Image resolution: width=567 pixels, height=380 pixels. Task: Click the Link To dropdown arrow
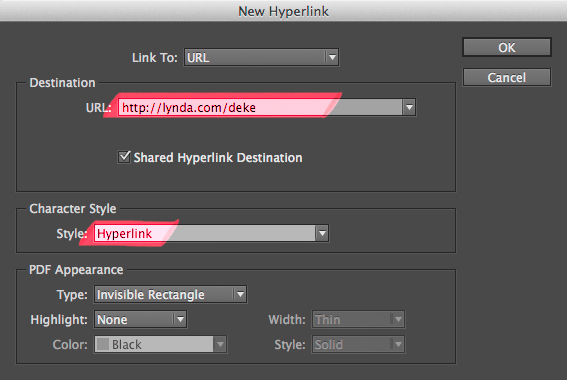pyautogui.click(x=332, y=57)
